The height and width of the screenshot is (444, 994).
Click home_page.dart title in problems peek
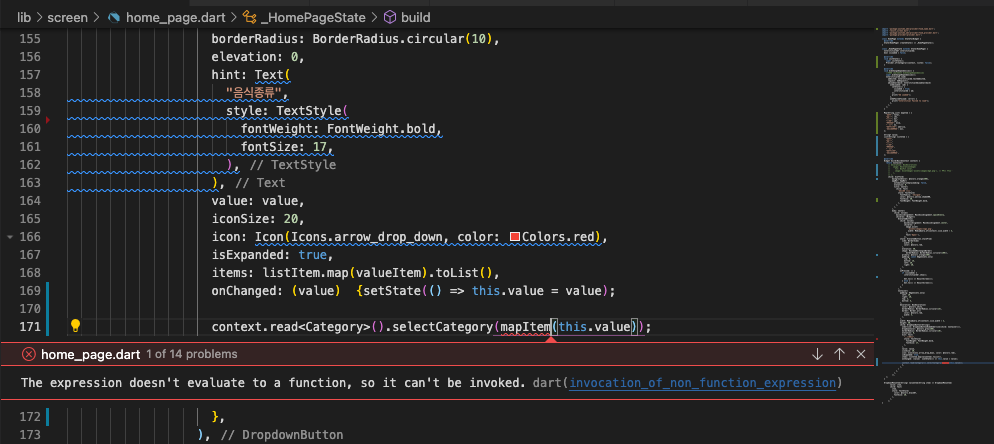tap(91, 354)
